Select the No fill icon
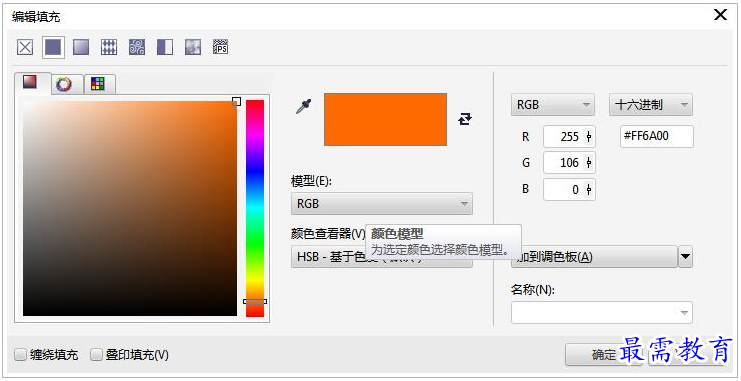This screenshot has height=381, width=741. click(25, 47)
